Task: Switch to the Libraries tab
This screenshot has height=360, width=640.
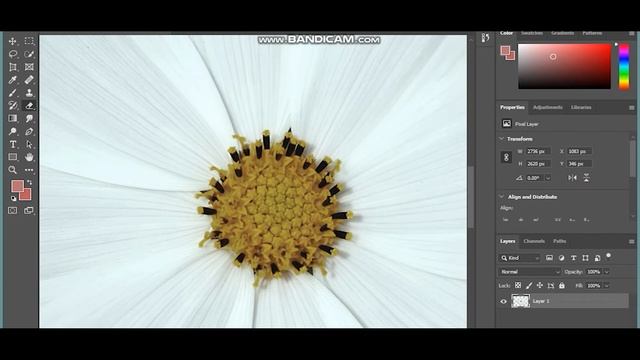Action: (x=581, y=107)
